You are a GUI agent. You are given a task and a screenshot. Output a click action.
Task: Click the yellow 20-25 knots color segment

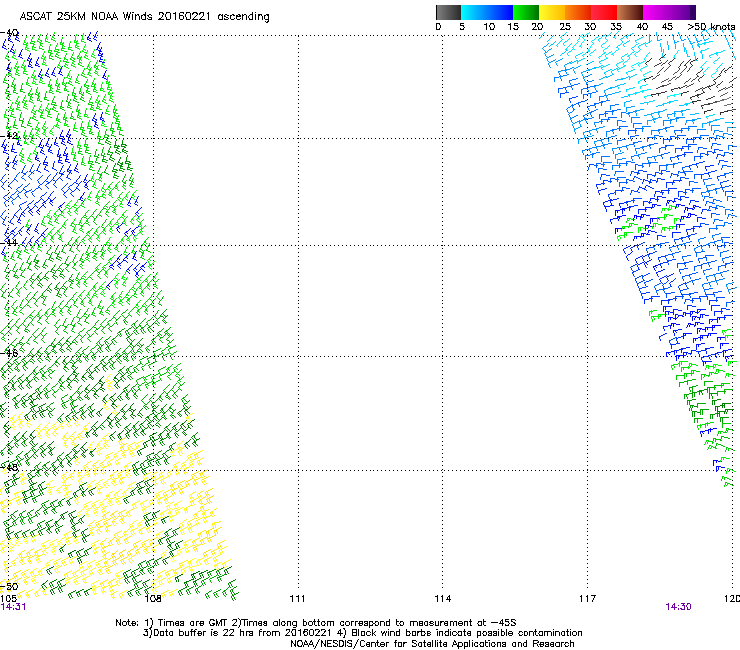pos(552,12)
